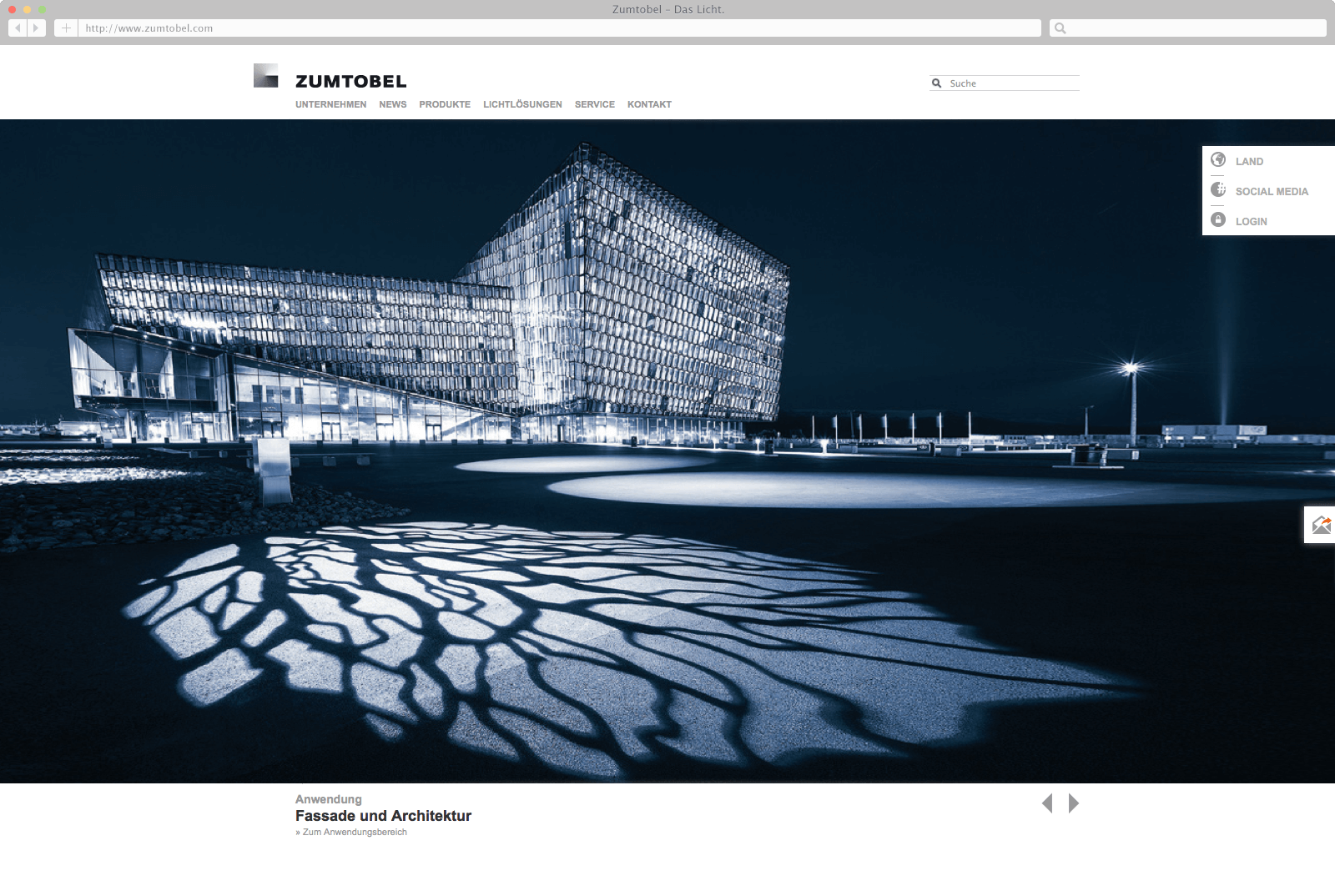The width and height of the screenshot is (1335, 896).
Task: Click the LOGIN padlock icon
Action: (1218, 219)
